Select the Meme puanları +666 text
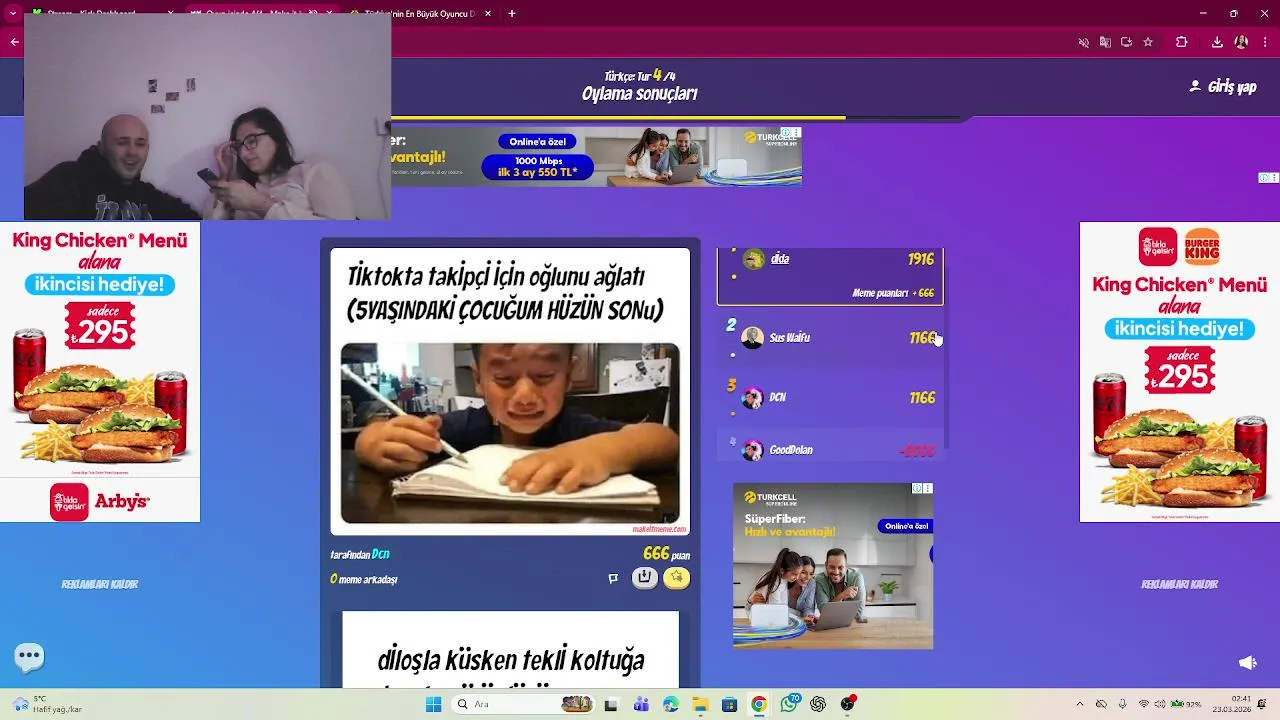 click(x=893, y=293)
